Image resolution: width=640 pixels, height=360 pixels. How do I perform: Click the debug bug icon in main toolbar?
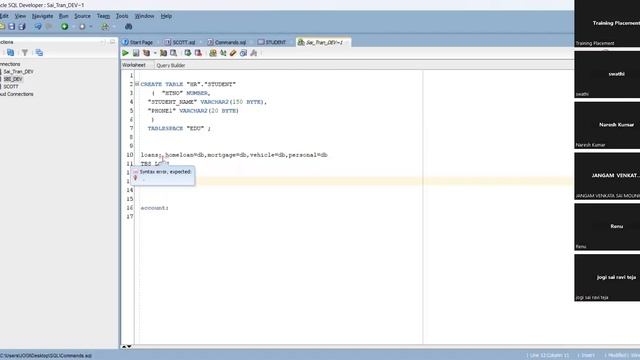[x=105, y=27]
